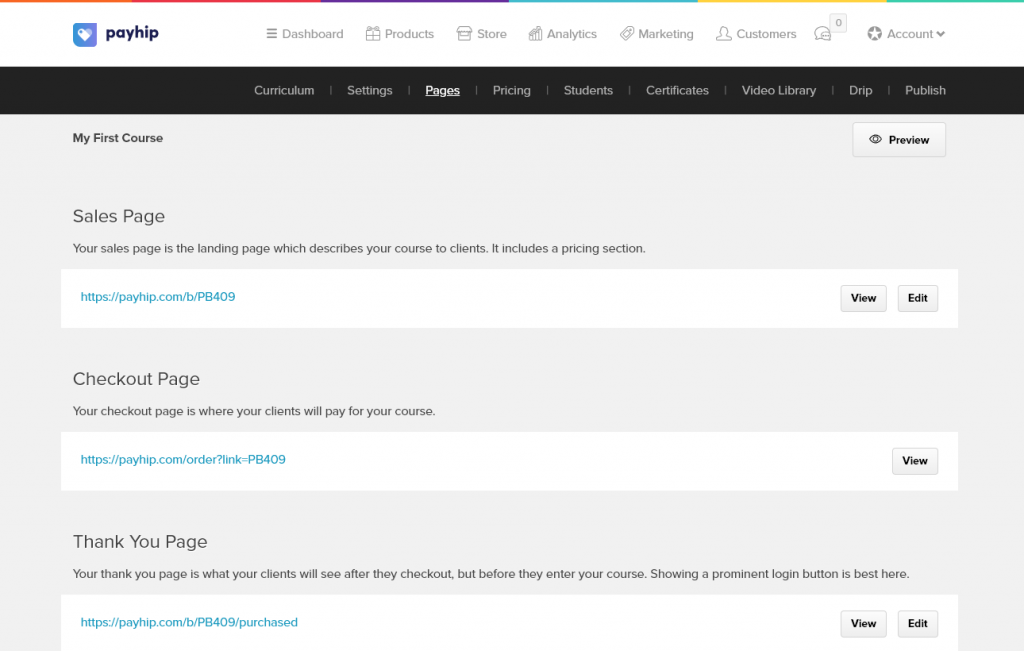Switch to the Pricing tab

tap(511, 90)
